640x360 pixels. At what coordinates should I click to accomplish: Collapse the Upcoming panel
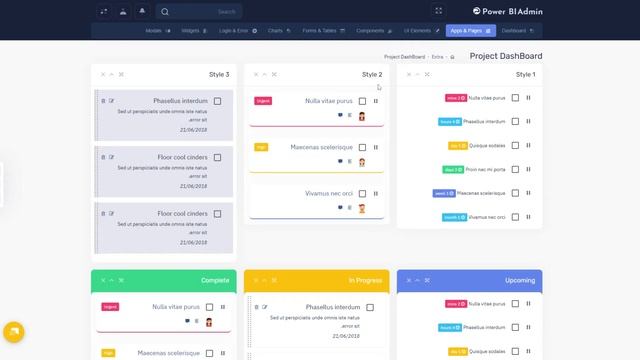pos(417,280)
